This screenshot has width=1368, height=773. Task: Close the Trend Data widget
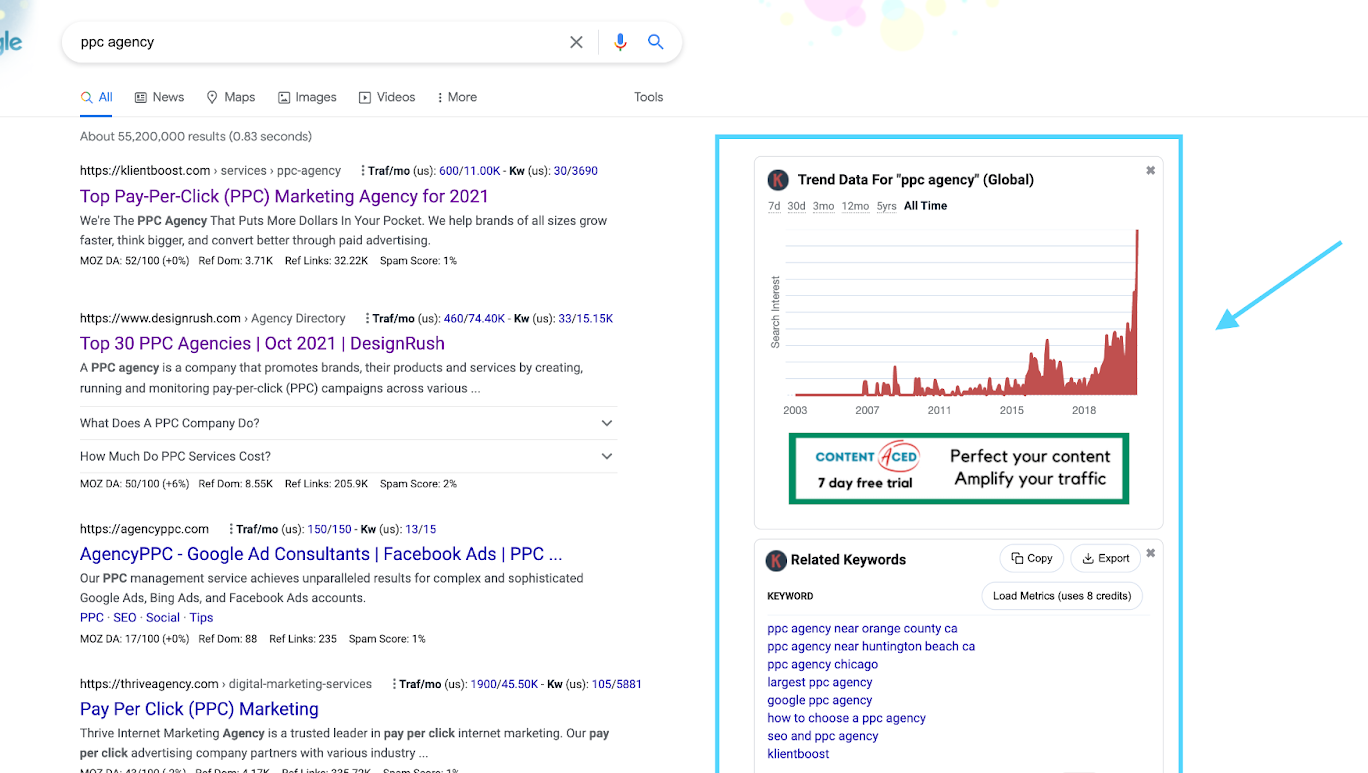[1150, 171]
